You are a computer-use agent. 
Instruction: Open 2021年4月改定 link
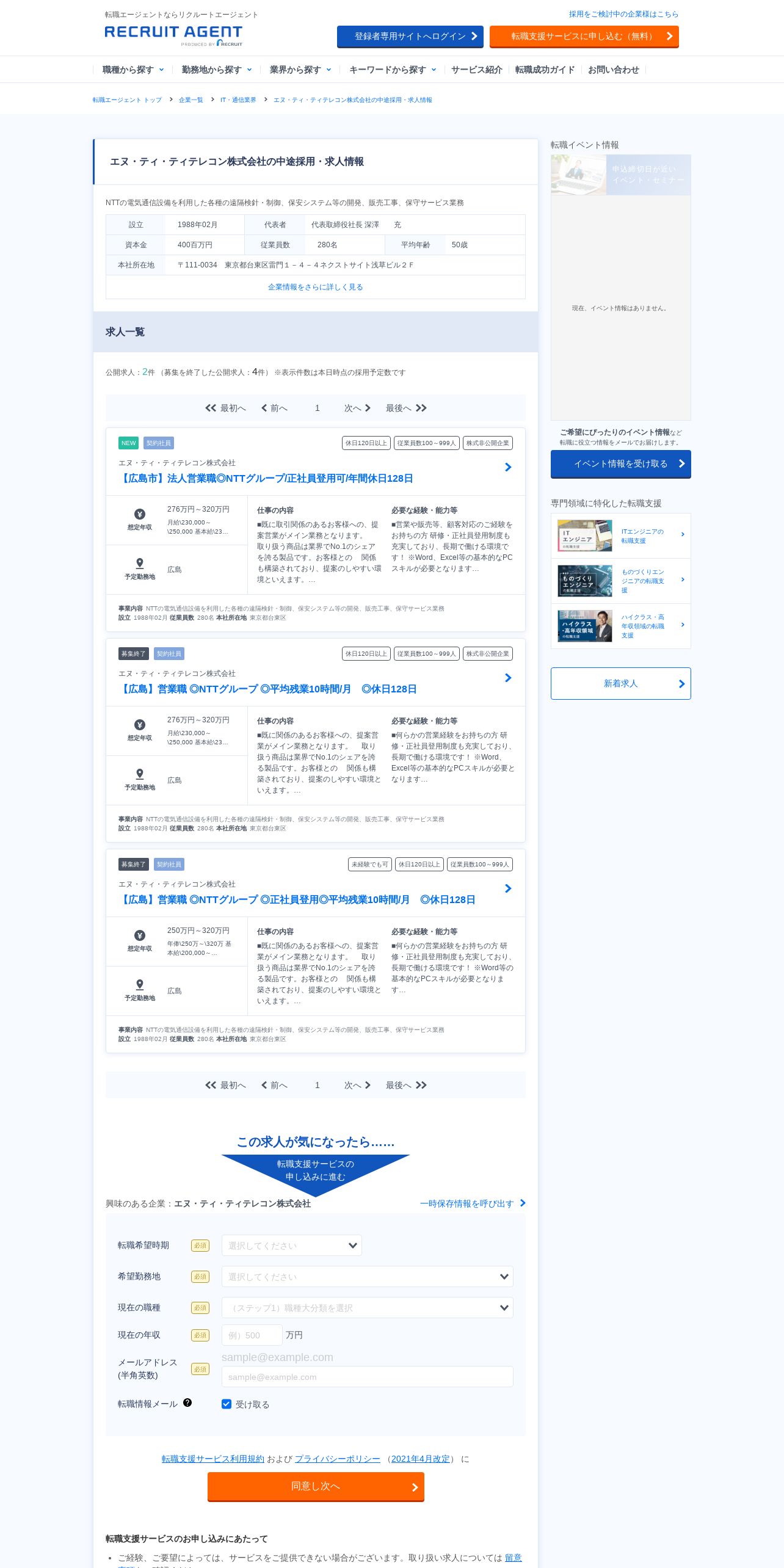(421, 1459)
